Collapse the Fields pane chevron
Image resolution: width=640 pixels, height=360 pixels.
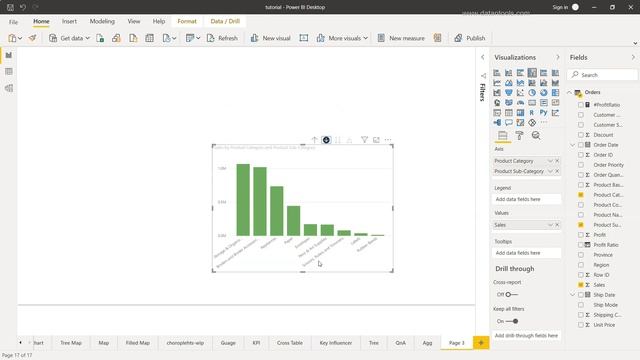coord(633,57)
